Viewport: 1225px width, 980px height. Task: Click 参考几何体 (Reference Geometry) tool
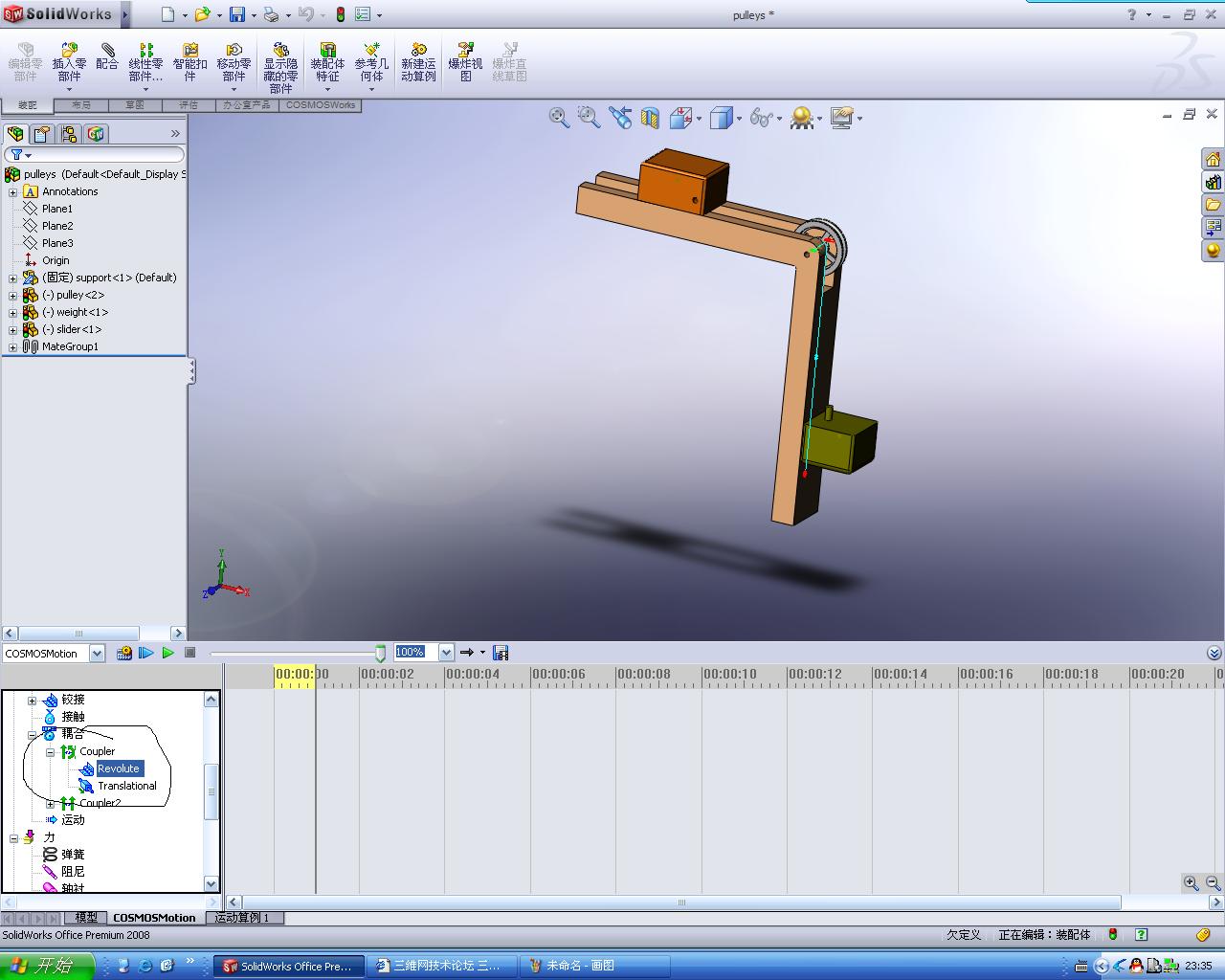371,62
